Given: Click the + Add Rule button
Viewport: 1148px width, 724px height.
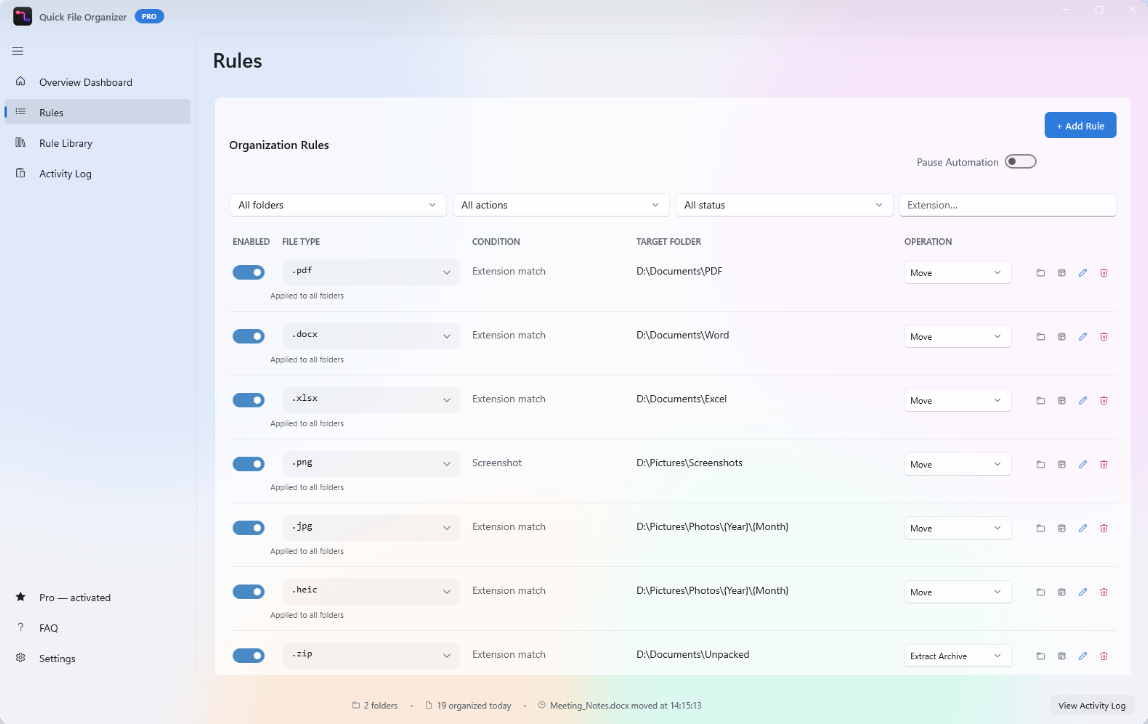Looking at the screenshot, I should 1080,125.
